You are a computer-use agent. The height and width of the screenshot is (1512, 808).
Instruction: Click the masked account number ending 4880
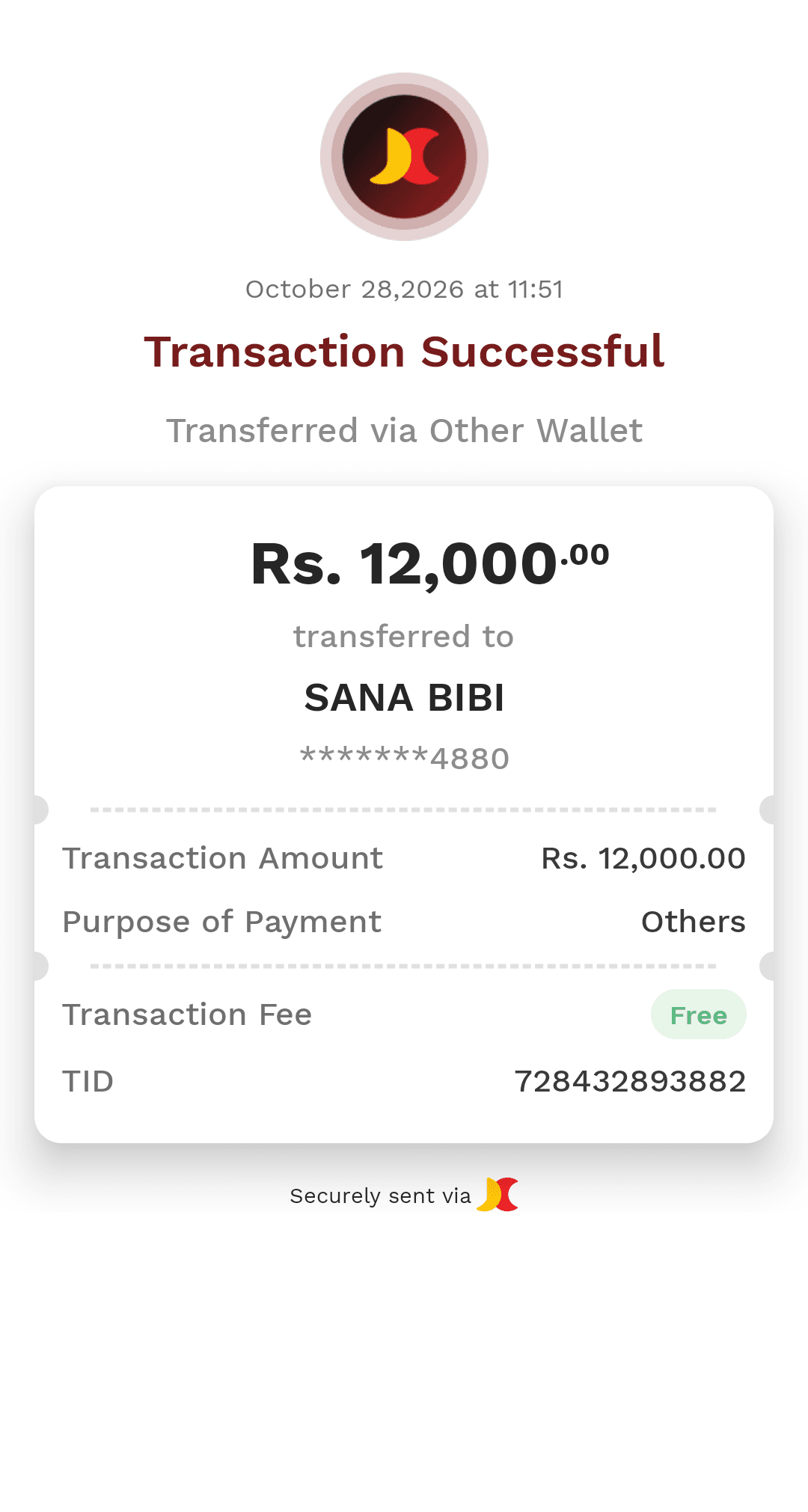(x=404, y=758)
